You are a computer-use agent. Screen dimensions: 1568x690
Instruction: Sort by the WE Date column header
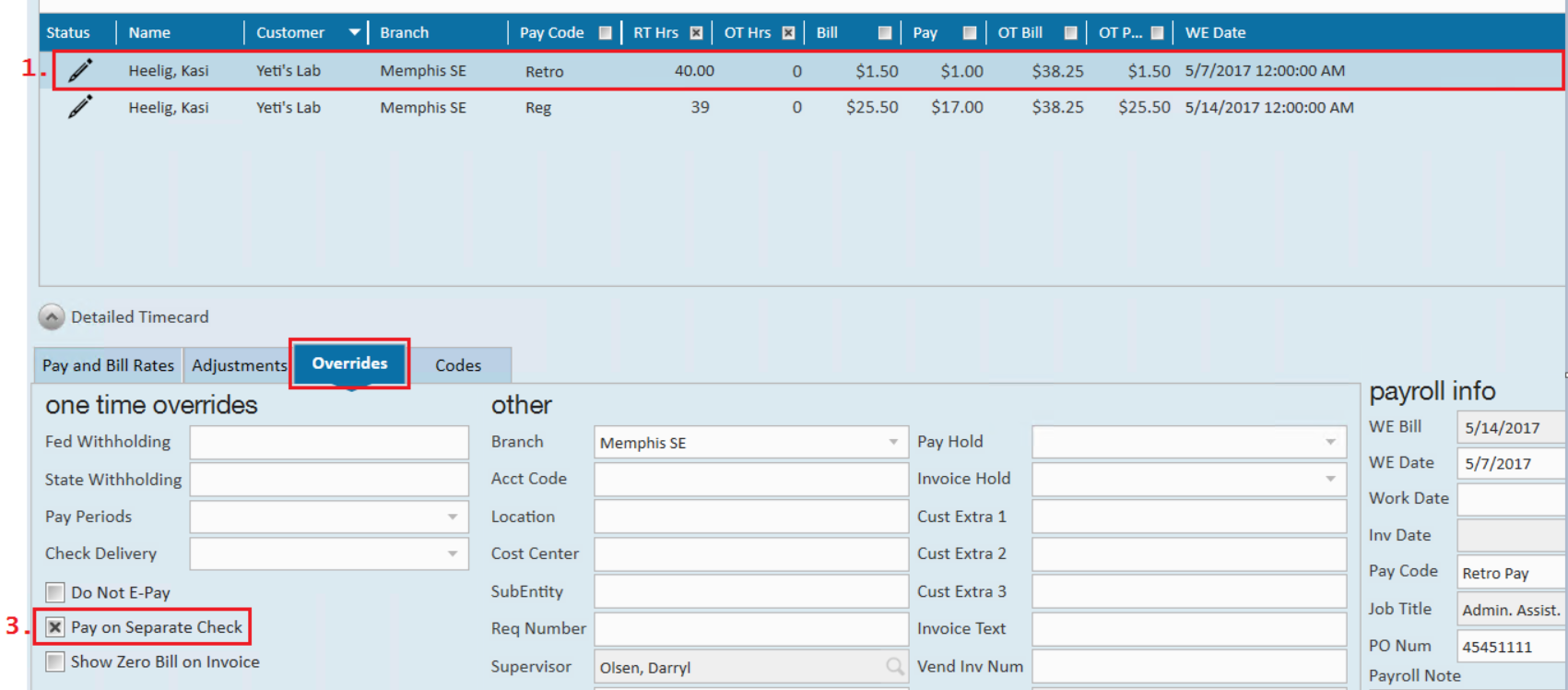[1215, 32]
